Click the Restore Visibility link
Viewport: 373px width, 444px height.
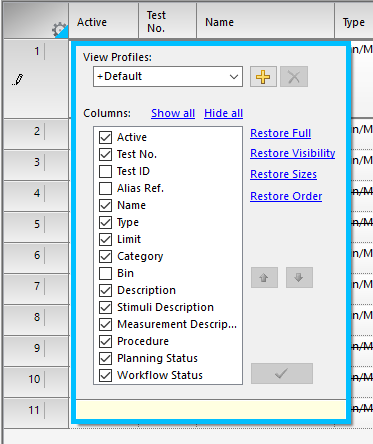(293, 153)
